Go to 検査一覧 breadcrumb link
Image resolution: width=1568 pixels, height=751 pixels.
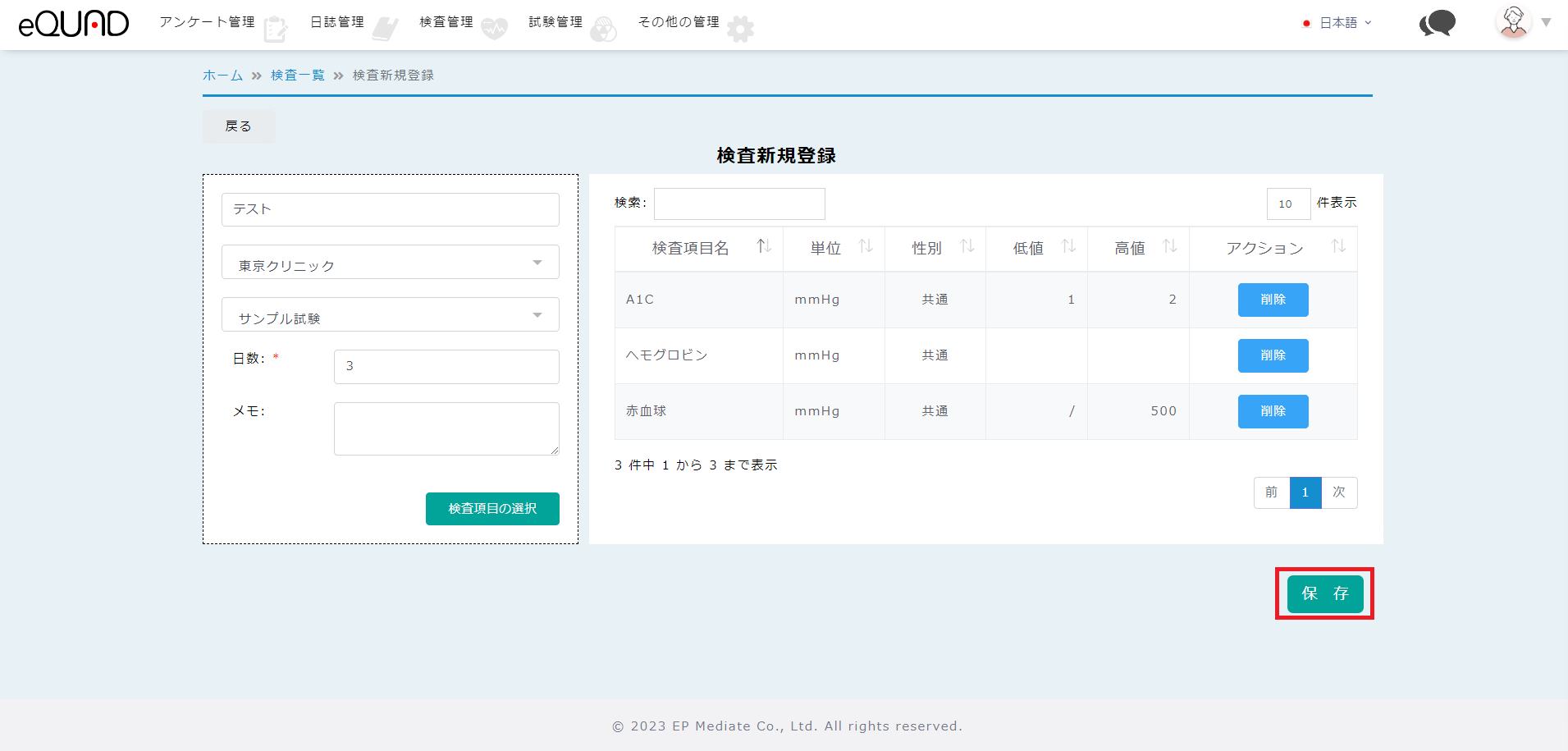click(297, 76)
